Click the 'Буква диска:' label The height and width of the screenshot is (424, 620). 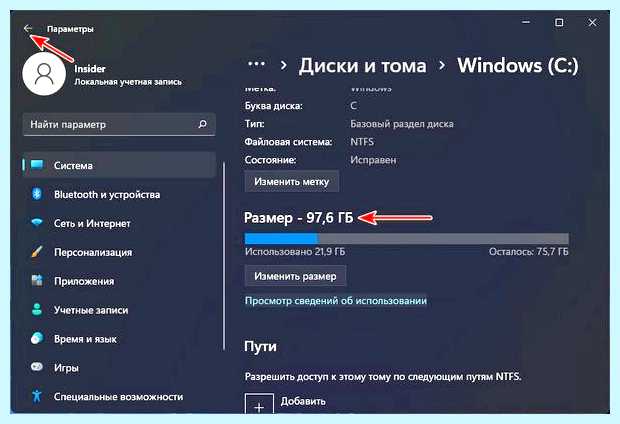tap(274, 106)
